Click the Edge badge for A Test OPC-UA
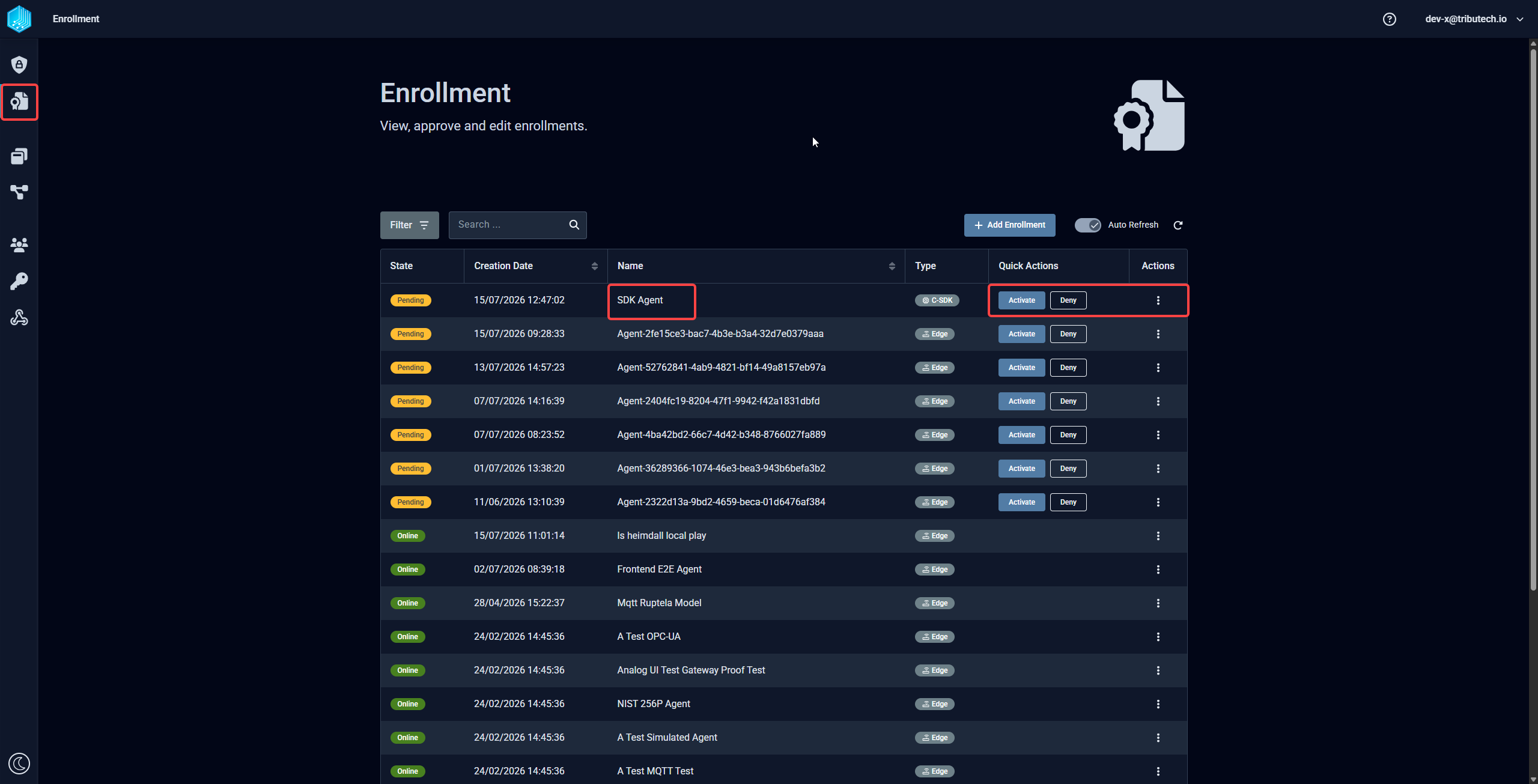Viewport: 1538px width, 784px height. point(934,637)
